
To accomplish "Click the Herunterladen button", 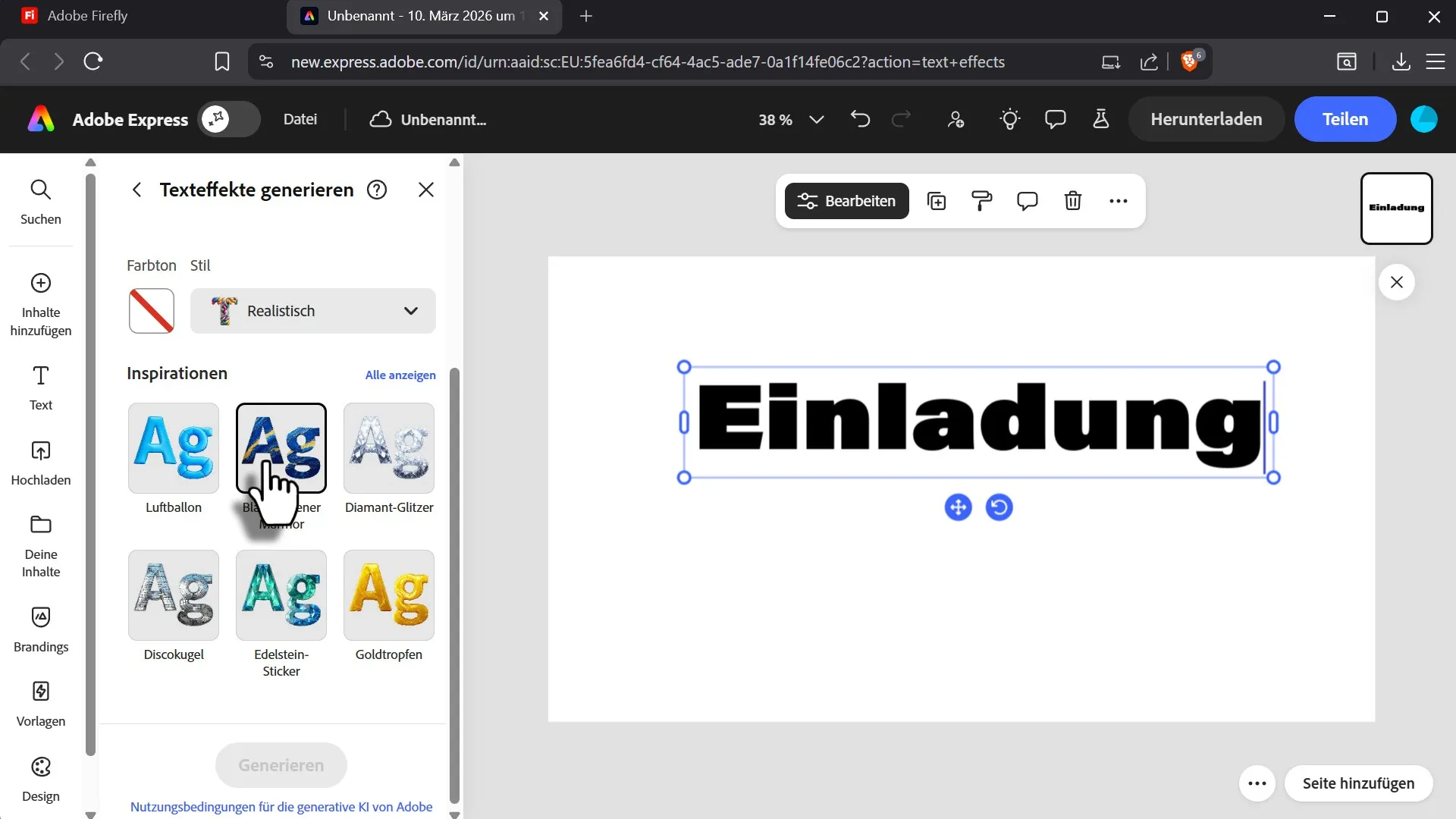I will coord(1206,119).
